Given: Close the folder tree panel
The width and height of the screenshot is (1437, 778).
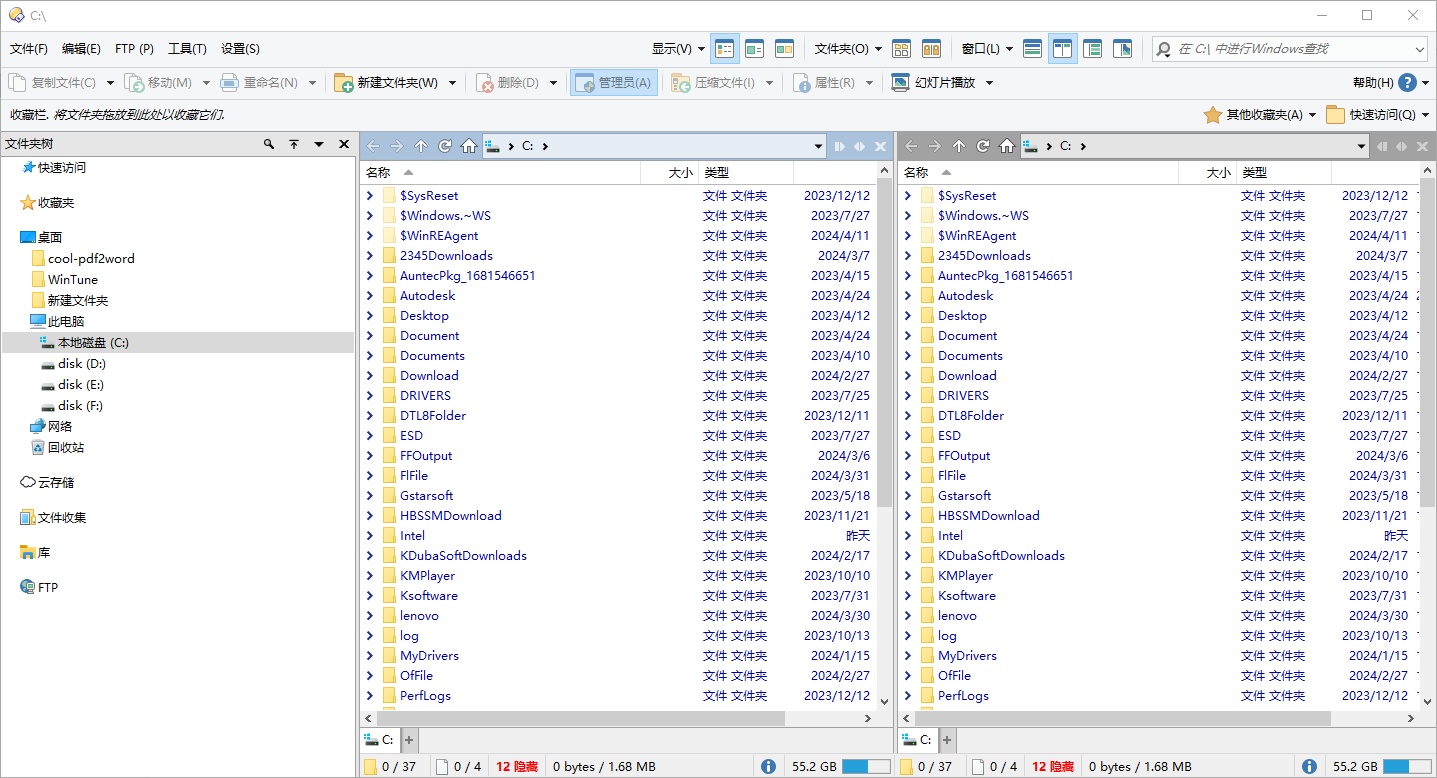Looking at the screenshot, I should [344, 144].
